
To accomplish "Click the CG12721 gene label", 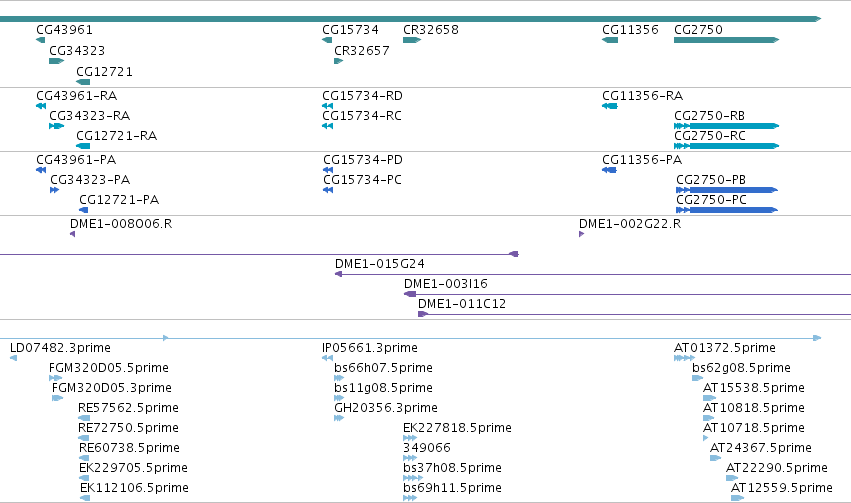I will coord(104,72).
